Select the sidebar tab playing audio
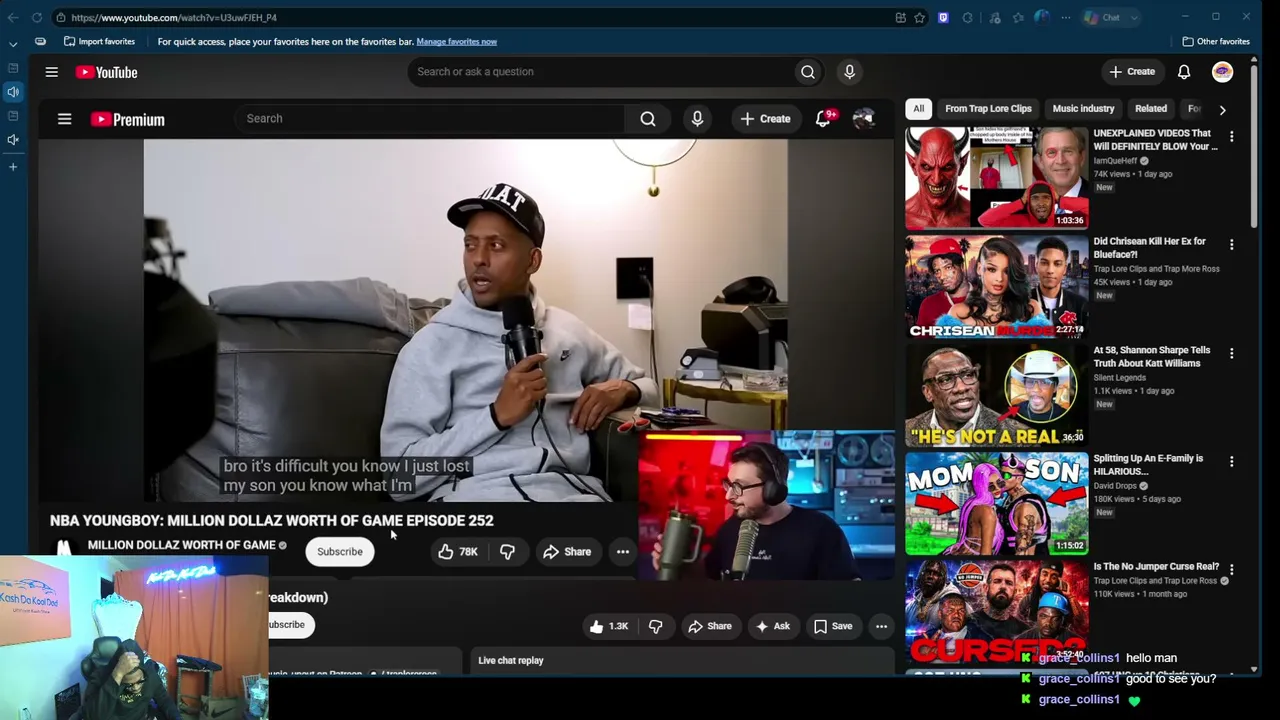 tap(13, 92)
